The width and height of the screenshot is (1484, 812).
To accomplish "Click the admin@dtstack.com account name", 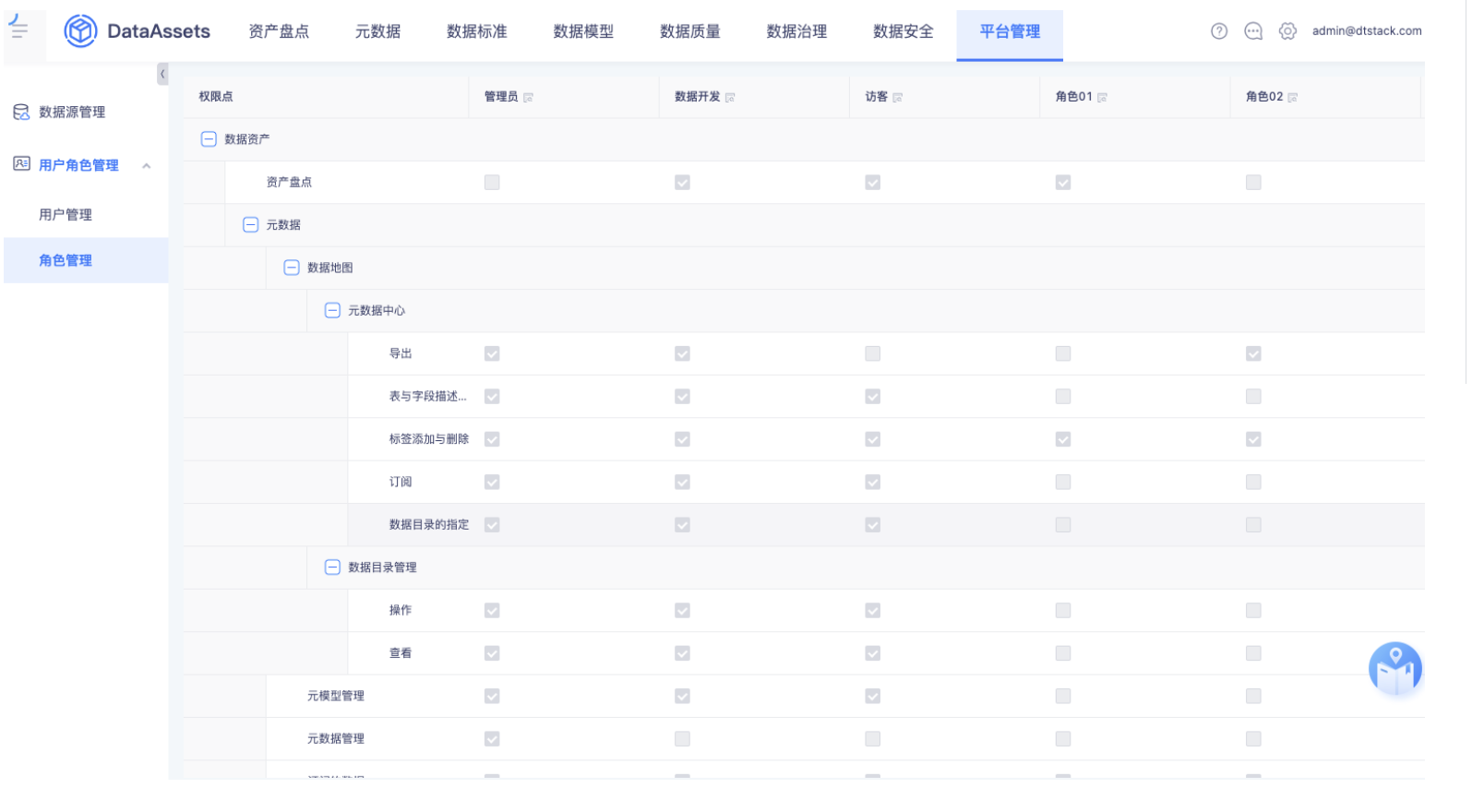I will point(1367,30).
